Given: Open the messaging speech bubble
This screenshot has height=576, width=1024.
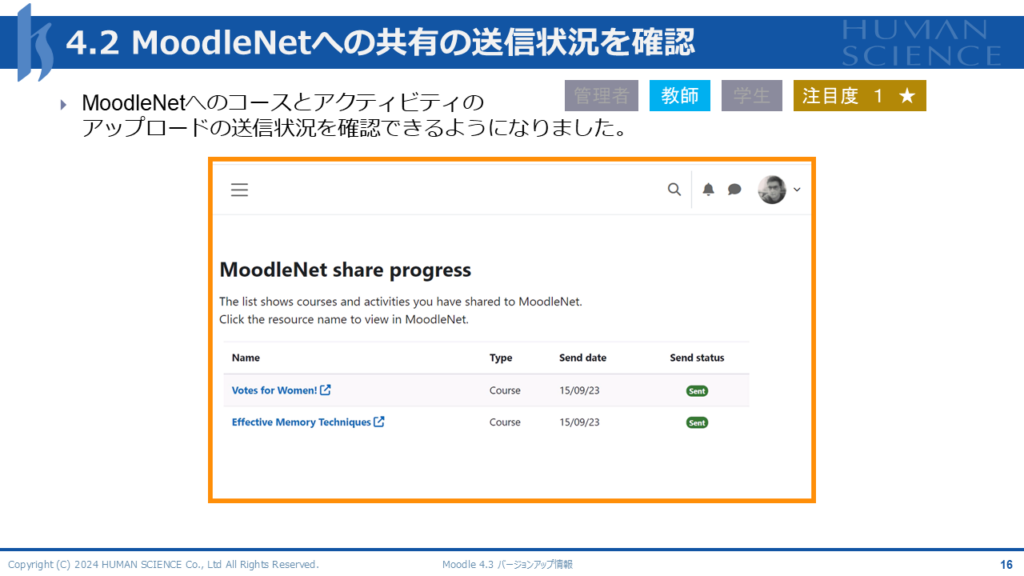Looking at the screenshot, I should coord(734,189).
